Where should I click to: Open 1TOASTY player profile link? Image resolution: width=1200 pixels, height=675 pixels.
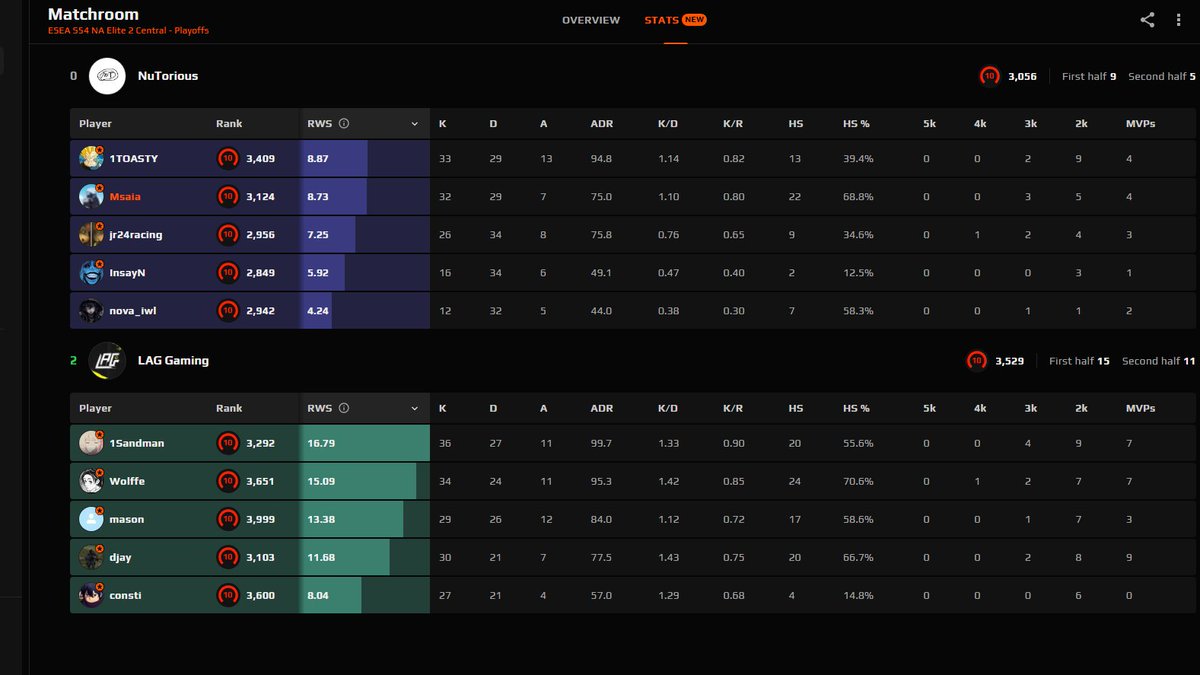[134, 159]
